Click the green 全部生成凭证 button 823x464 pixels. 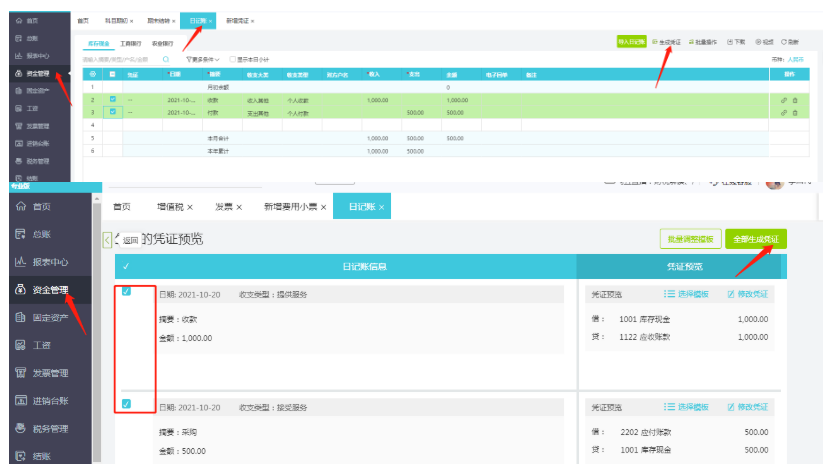(756, 239)
